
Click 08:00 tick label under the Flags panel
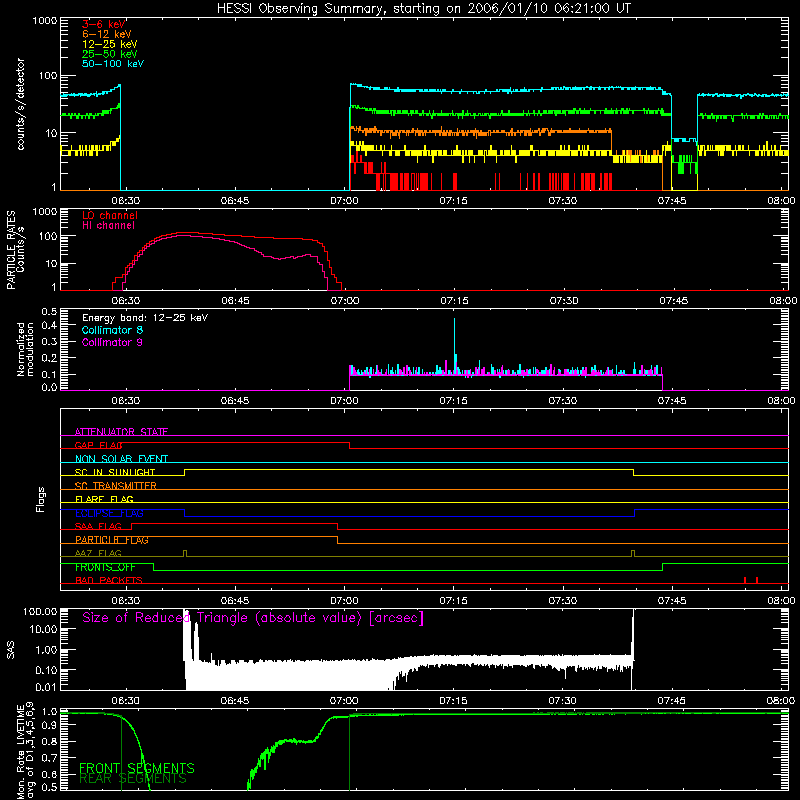pos(781,601)
